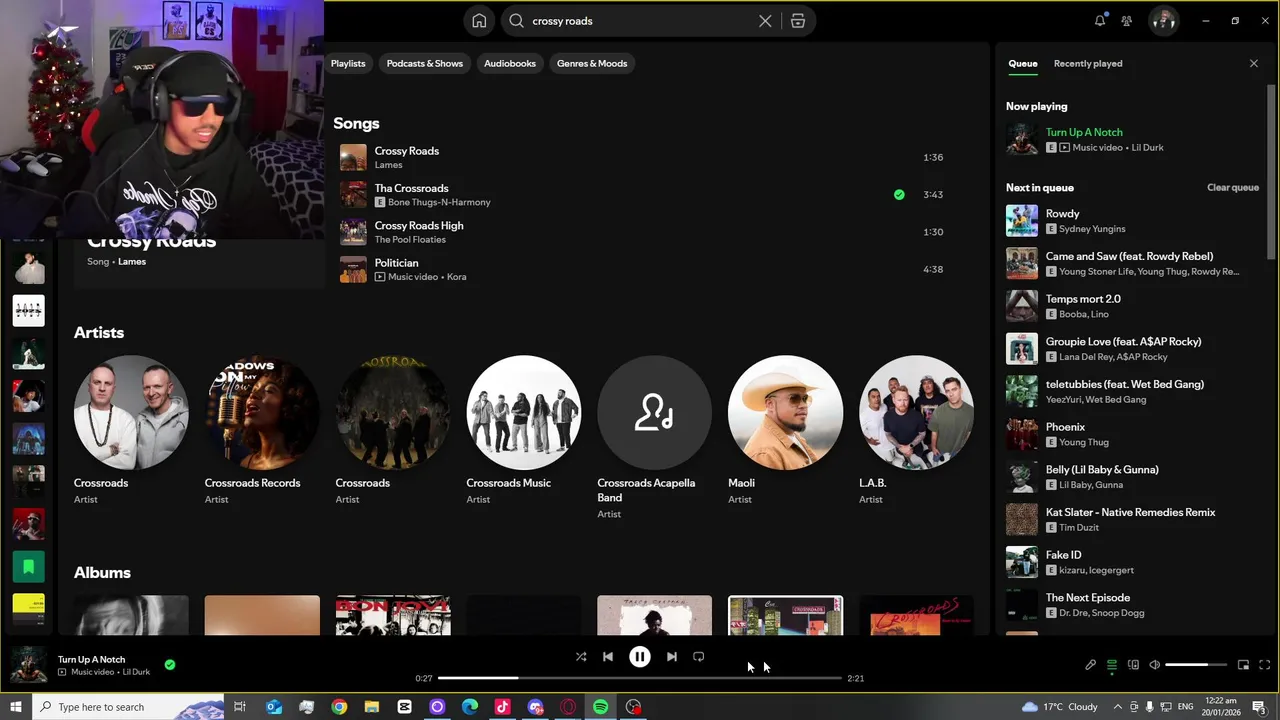Viewport: 1280px width, 720px height.
Task: Select Rowdy by Sydney Yungins in queue
Action: click(1134, 221)
